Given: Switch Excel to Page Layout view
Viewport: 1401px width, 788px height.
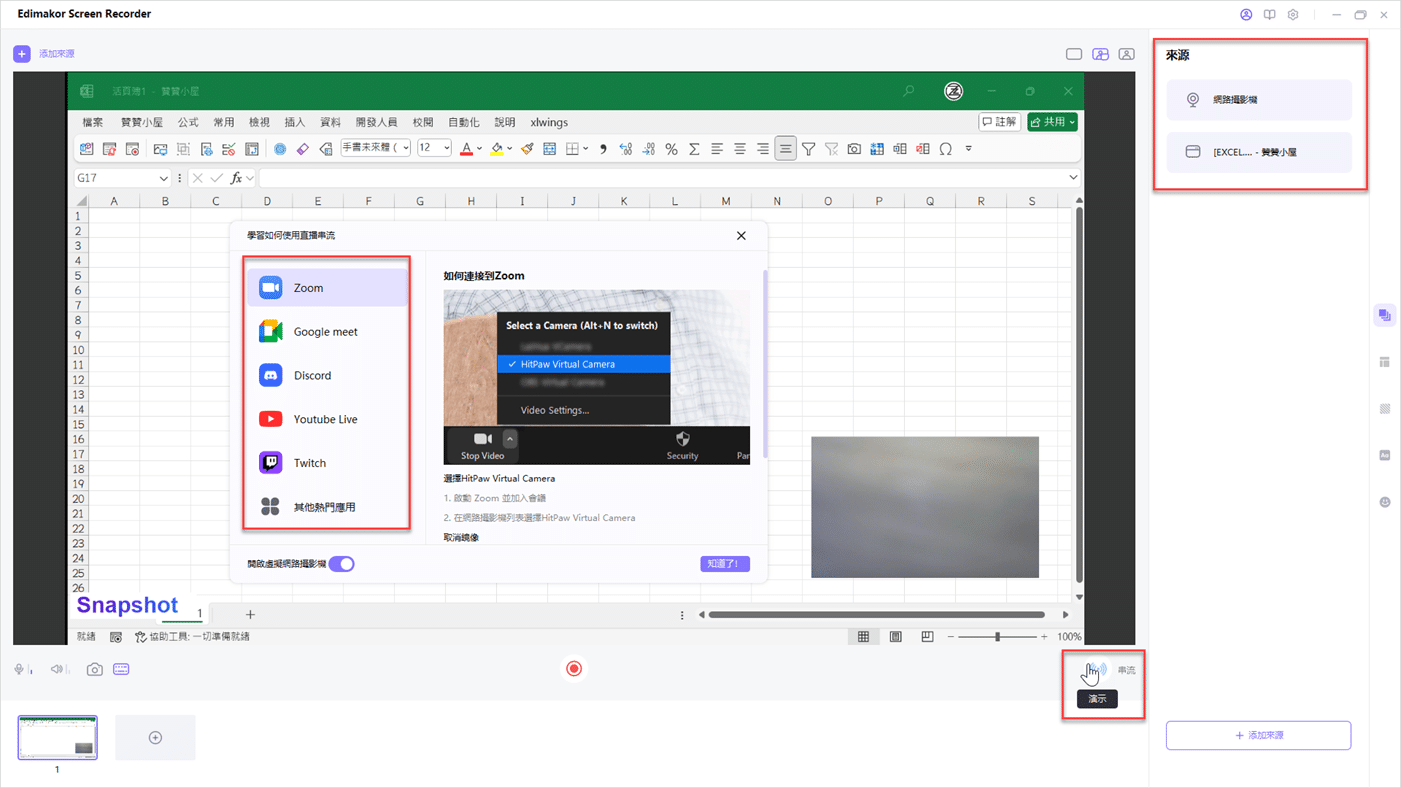Looking at the screenshot, I should pos(895,637).
